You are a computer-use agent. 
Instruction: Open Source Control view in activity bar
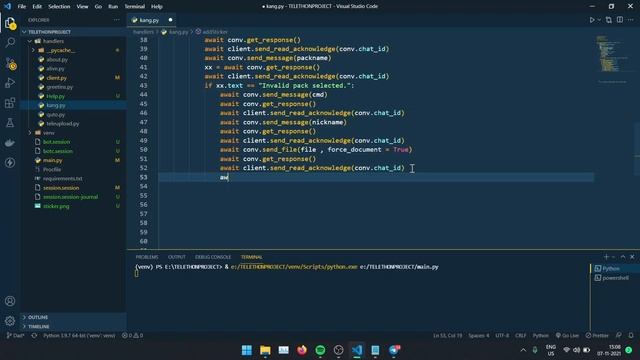click(x=10, y=63)
